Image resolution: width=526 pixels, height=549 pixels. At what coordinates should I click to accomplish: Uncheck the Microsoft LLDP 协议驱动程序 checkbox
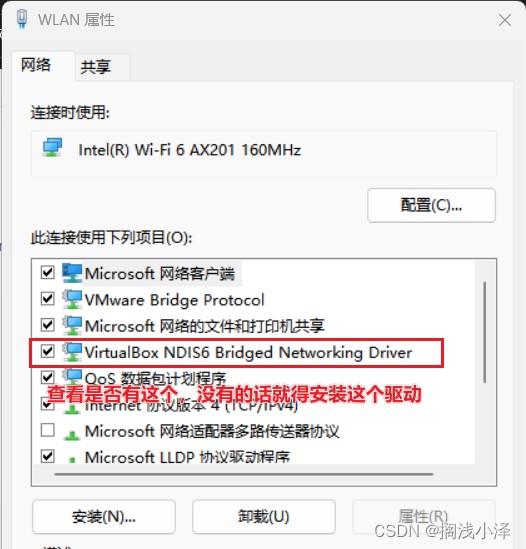click(48, 456)
